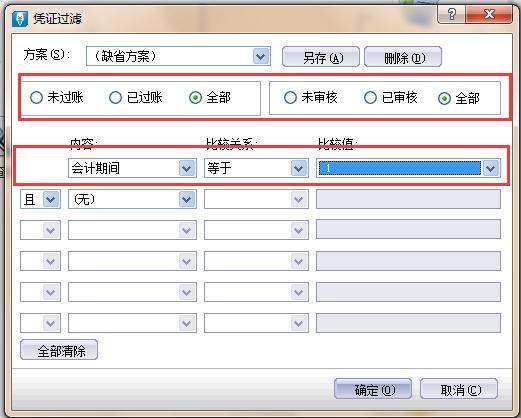Click the 删除(D) delete button
This screenshot has width=521, height=418.
[403, 57]
